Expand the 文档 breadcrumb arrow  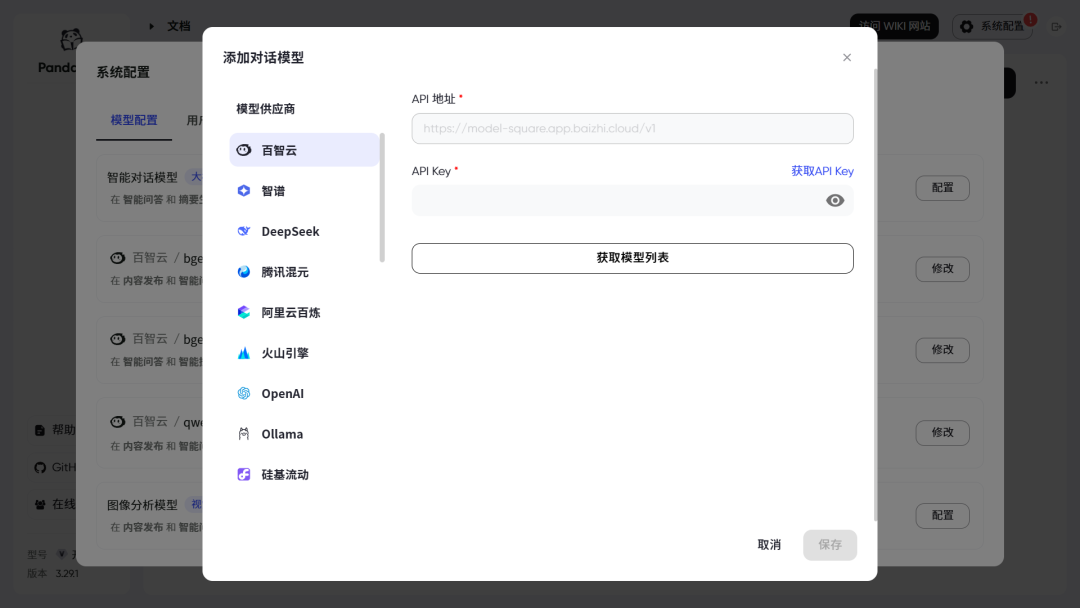152,26
